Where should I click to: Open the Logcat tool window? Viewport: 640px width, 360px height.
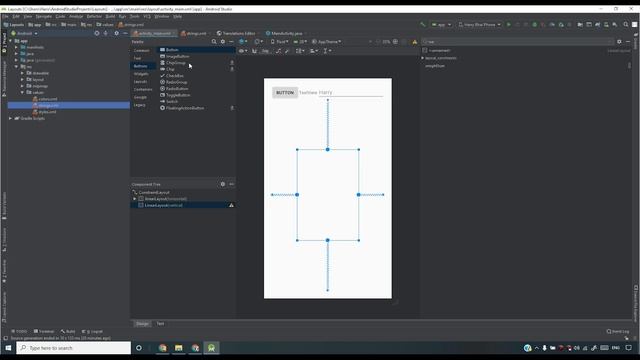click(92, 331)
